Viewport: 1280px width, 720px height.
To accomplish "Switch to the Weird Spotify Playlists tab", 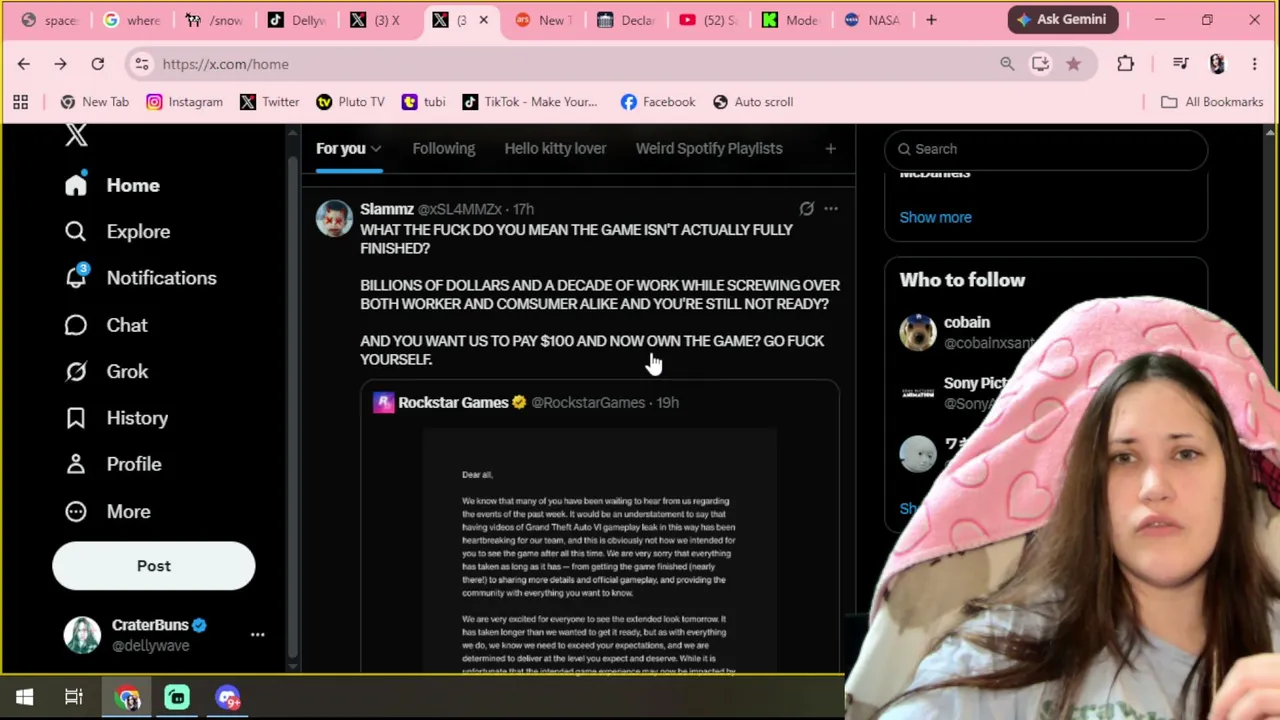I will (x=709, y=149).
